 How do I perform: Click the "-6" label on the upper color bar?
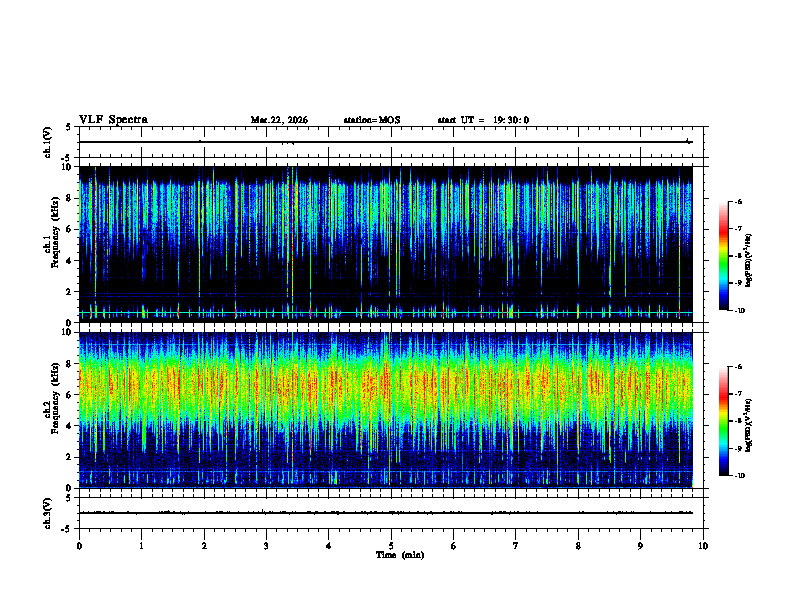(739, 201)
